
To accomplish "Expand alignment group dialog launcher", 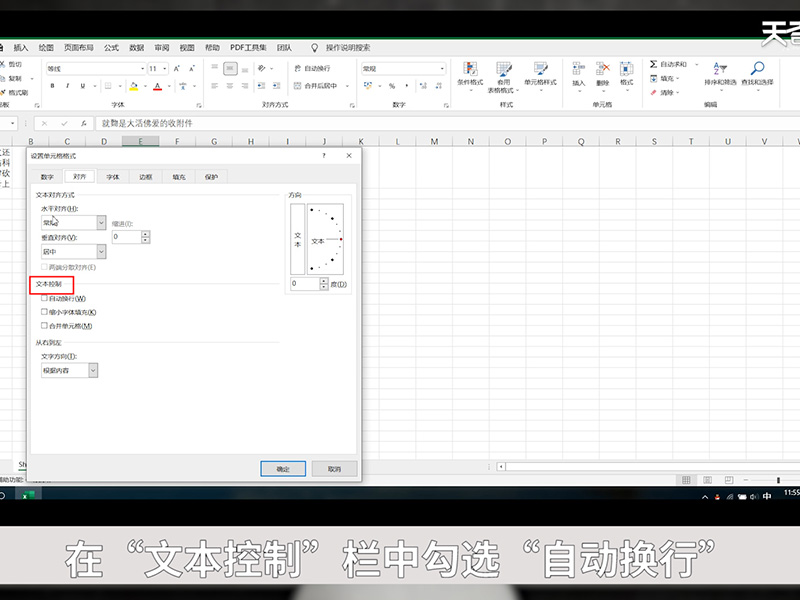I will 352,106.
